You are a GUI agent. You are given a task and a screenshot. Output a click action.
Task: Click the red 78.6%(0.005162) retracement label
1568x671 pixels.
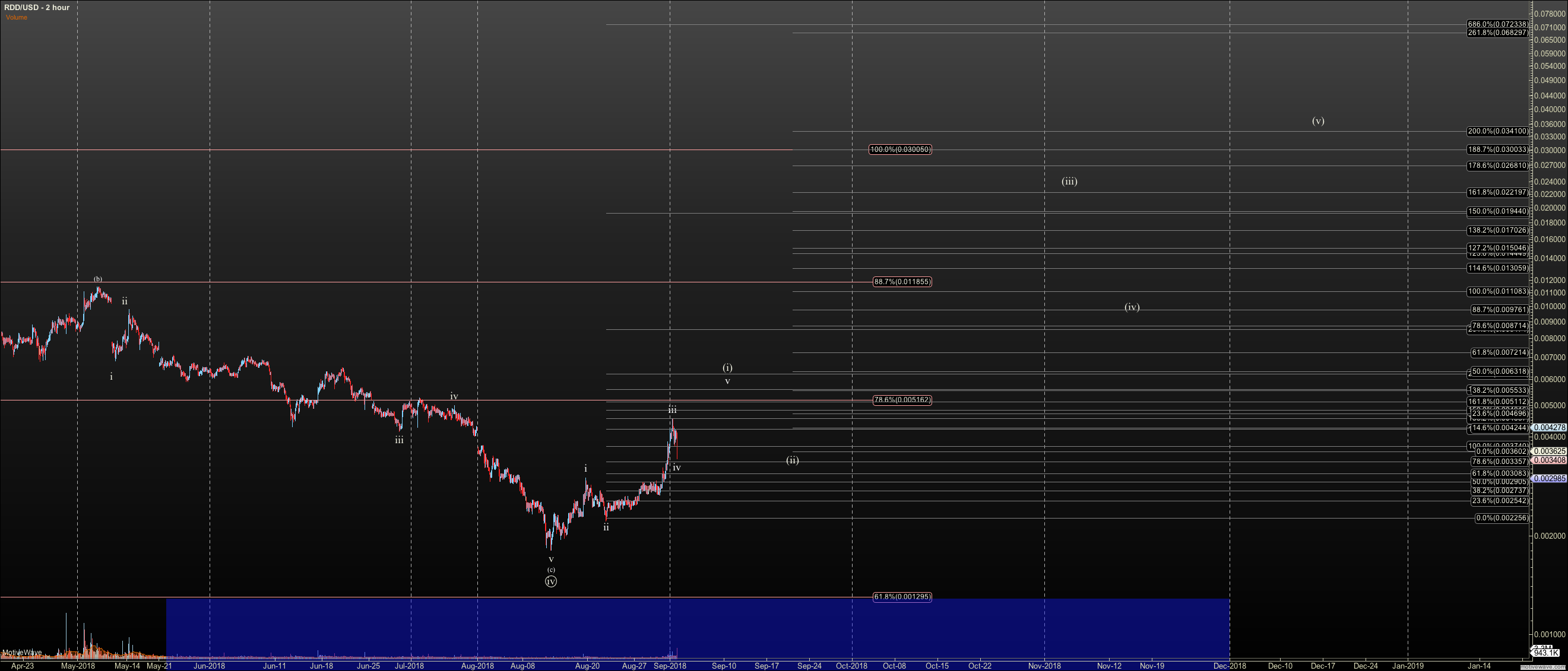(901, 400)
